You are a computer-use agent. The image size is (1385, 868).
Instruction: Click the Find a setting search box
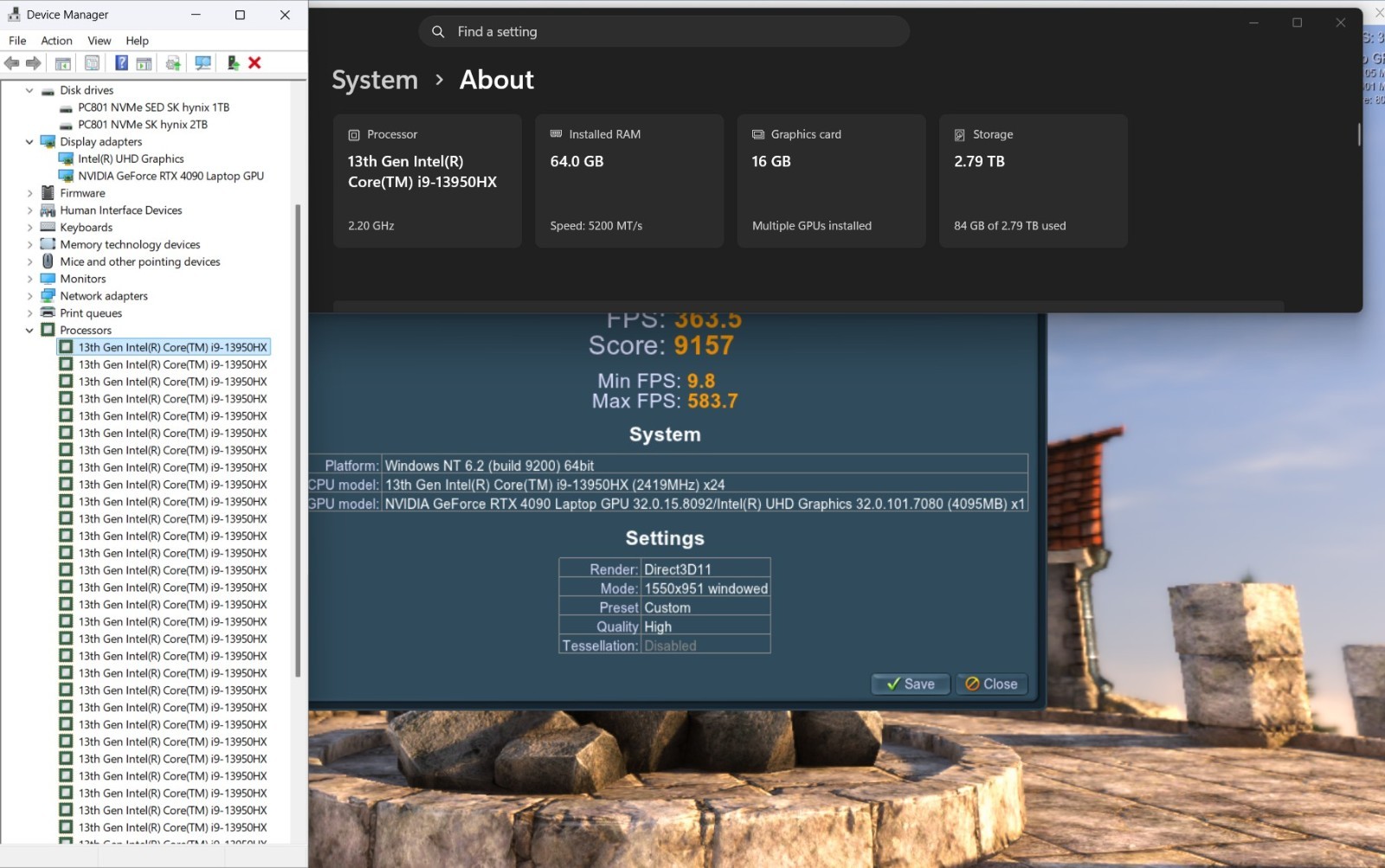click(x=664, y=32)
